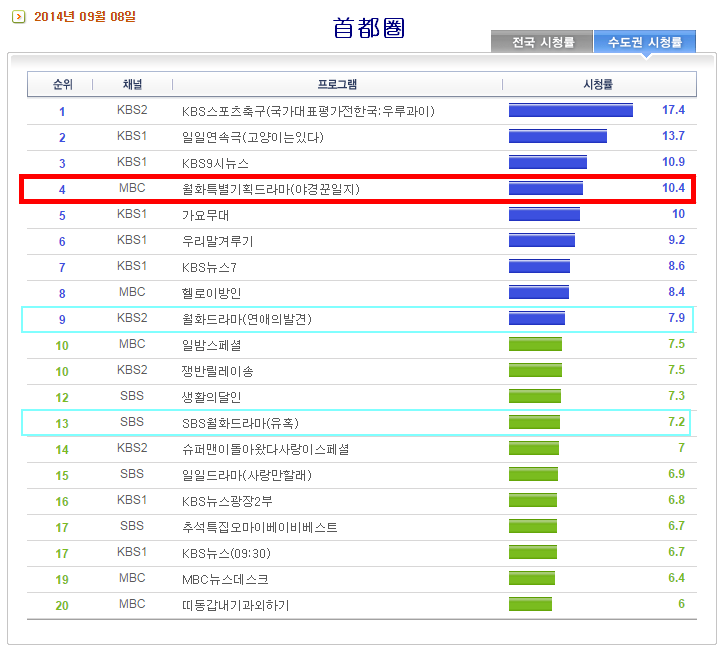
Task: Click the green rating bar for 생활의달인
Action: click(x=535, y=396)
